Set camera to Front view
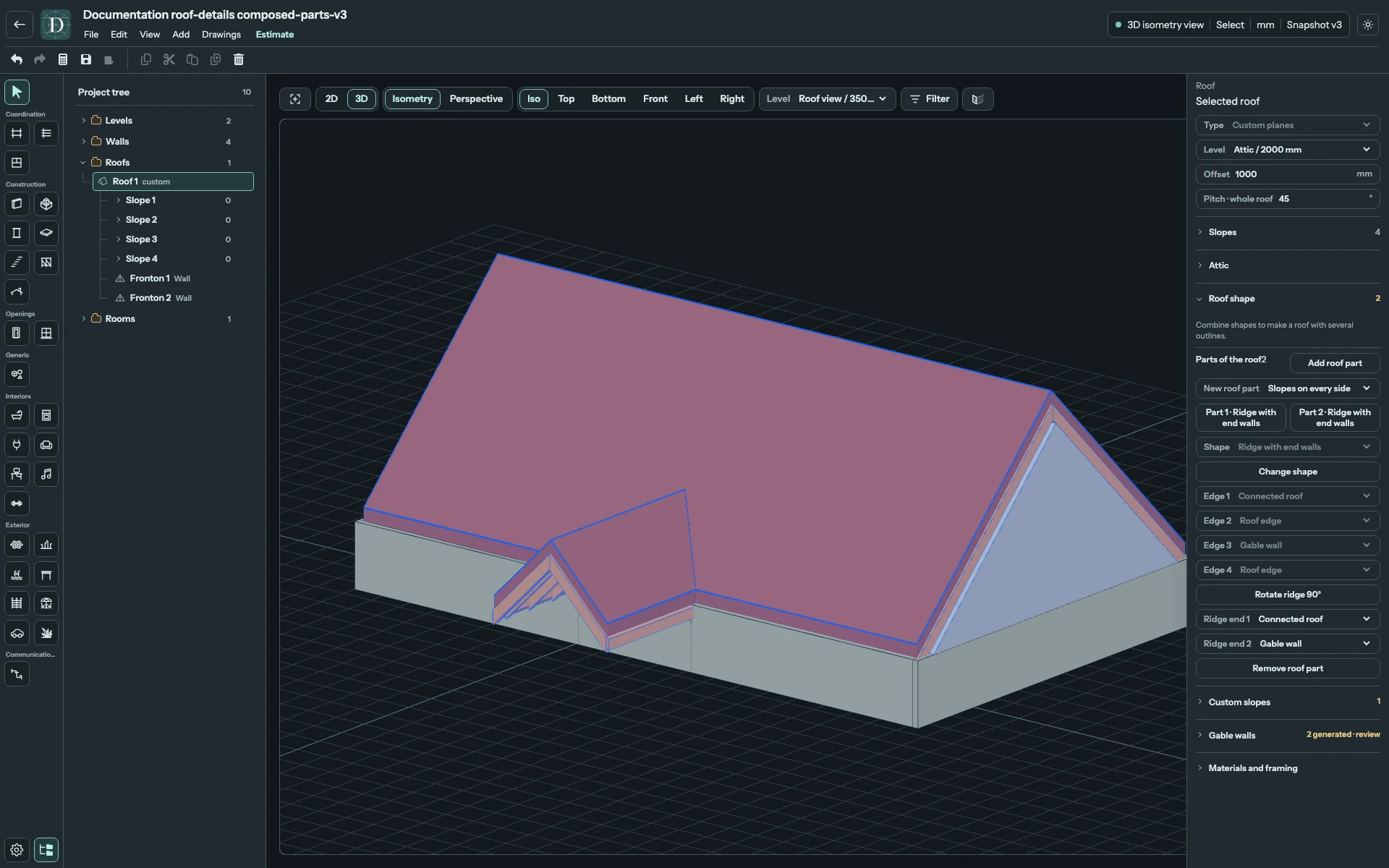Screen dimensions: 1389x868 coord(655,99)
